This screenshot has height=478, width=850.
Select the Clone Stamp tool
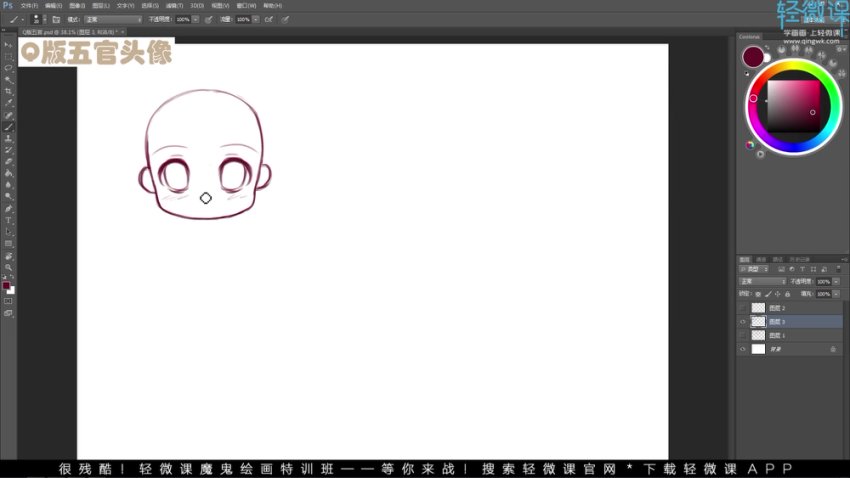click(x=8, y=138)
